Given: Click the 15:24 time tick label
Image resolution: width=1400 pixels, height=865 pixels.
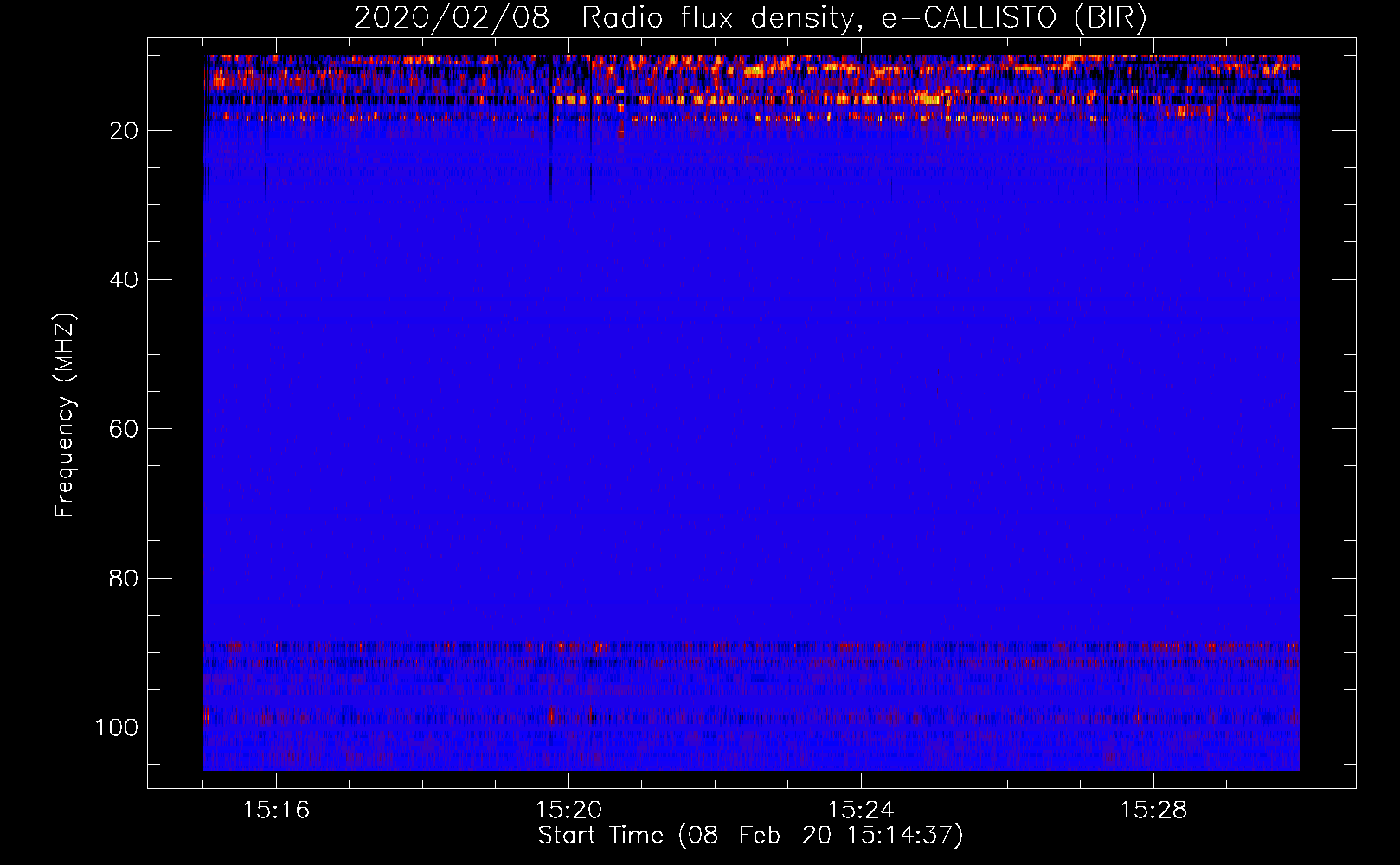Looking at the screenshot, I should (861, 810).
